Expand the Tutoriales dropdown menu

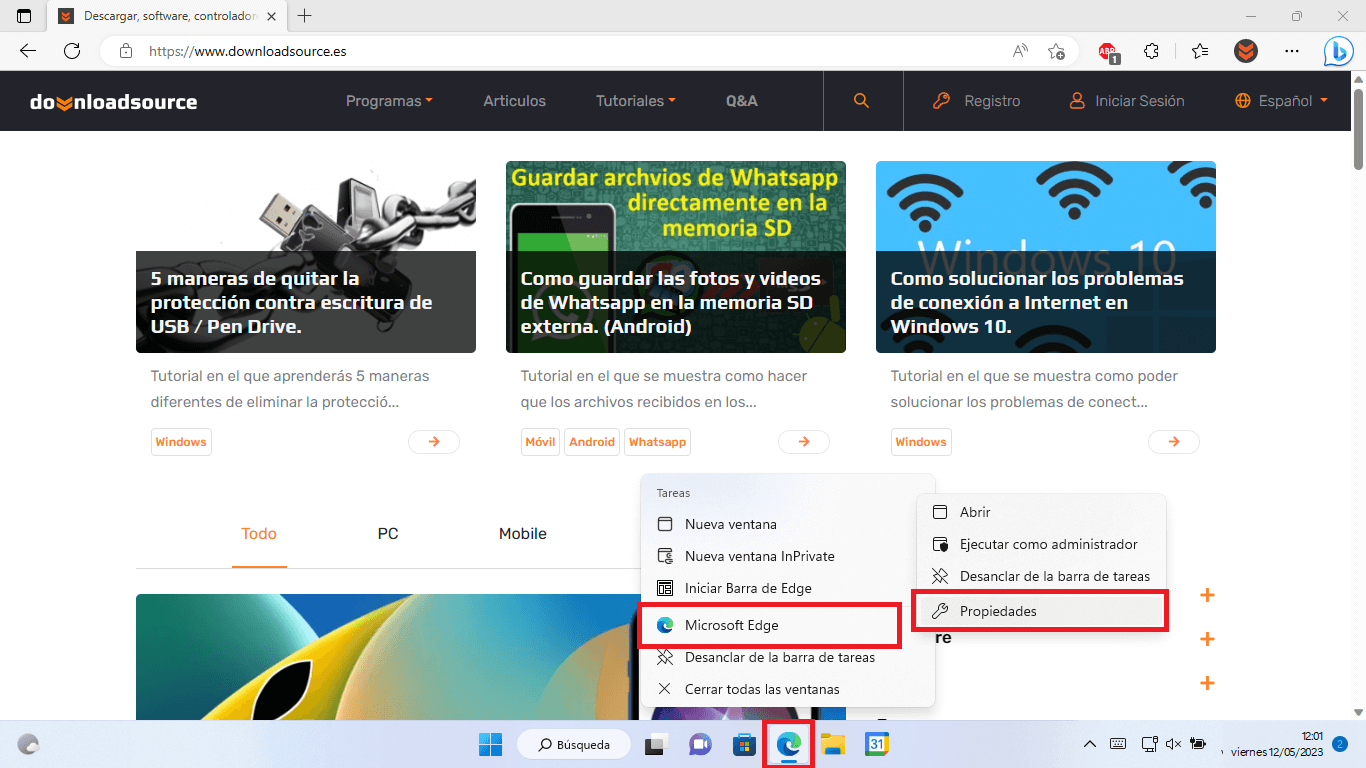point(636,101)
